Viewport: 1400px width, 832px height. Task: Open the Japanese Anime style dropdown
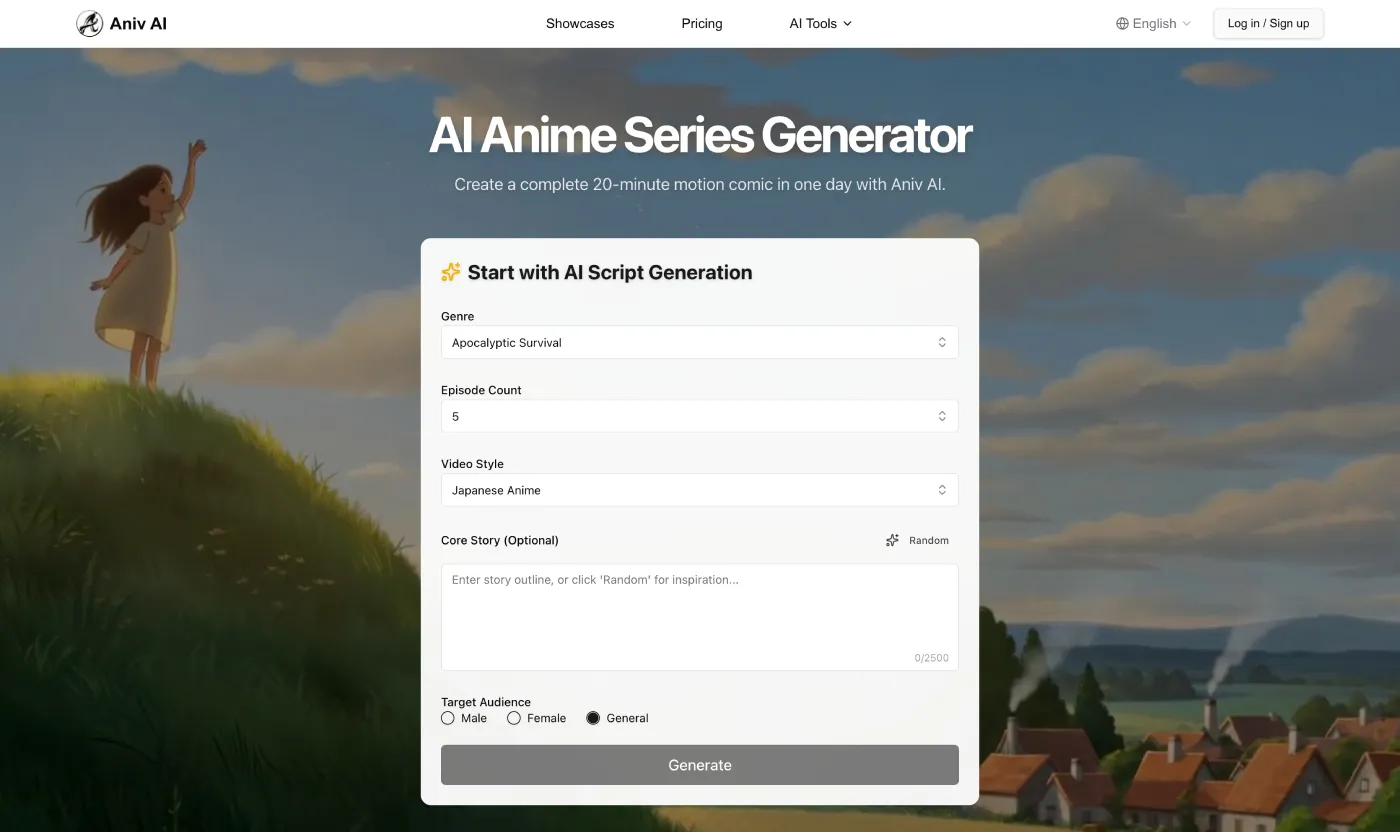(690, 490)
